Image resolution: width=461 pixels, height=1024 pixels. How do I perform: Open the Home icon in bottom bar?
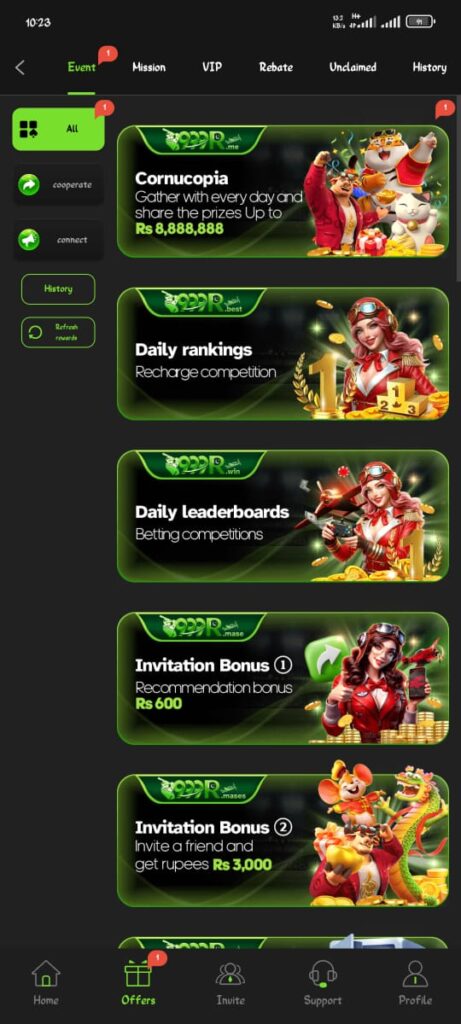click(x=46, y=973)
